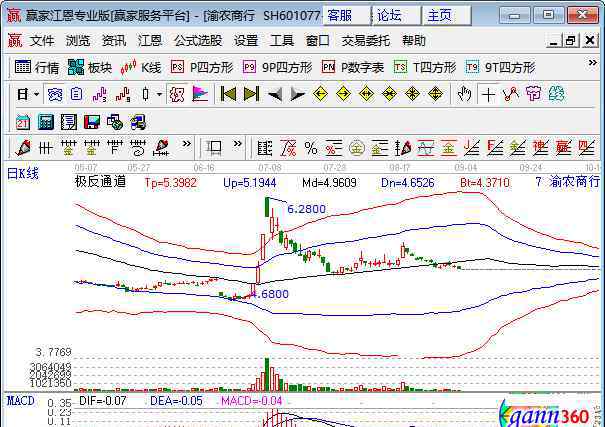Click the pencil with ruler tool
Image resolution: width=605 pixels, height=427 pixels.
(161, 148)
